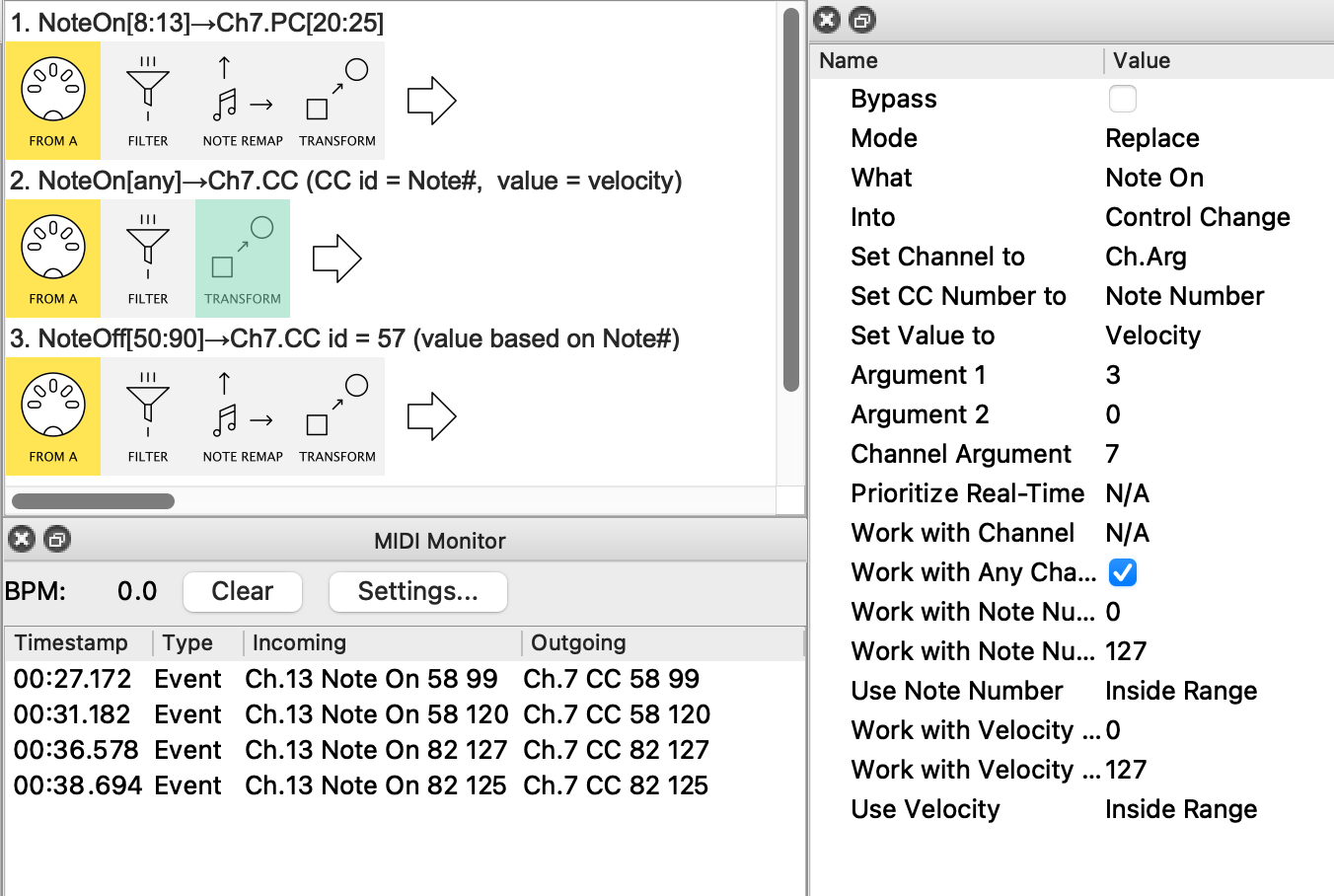The height and width of the screenshot is (896, 1334).
Task: Click the highlighted TRANSFORM block in pipeline 2
Action: [x=243, y=259]
